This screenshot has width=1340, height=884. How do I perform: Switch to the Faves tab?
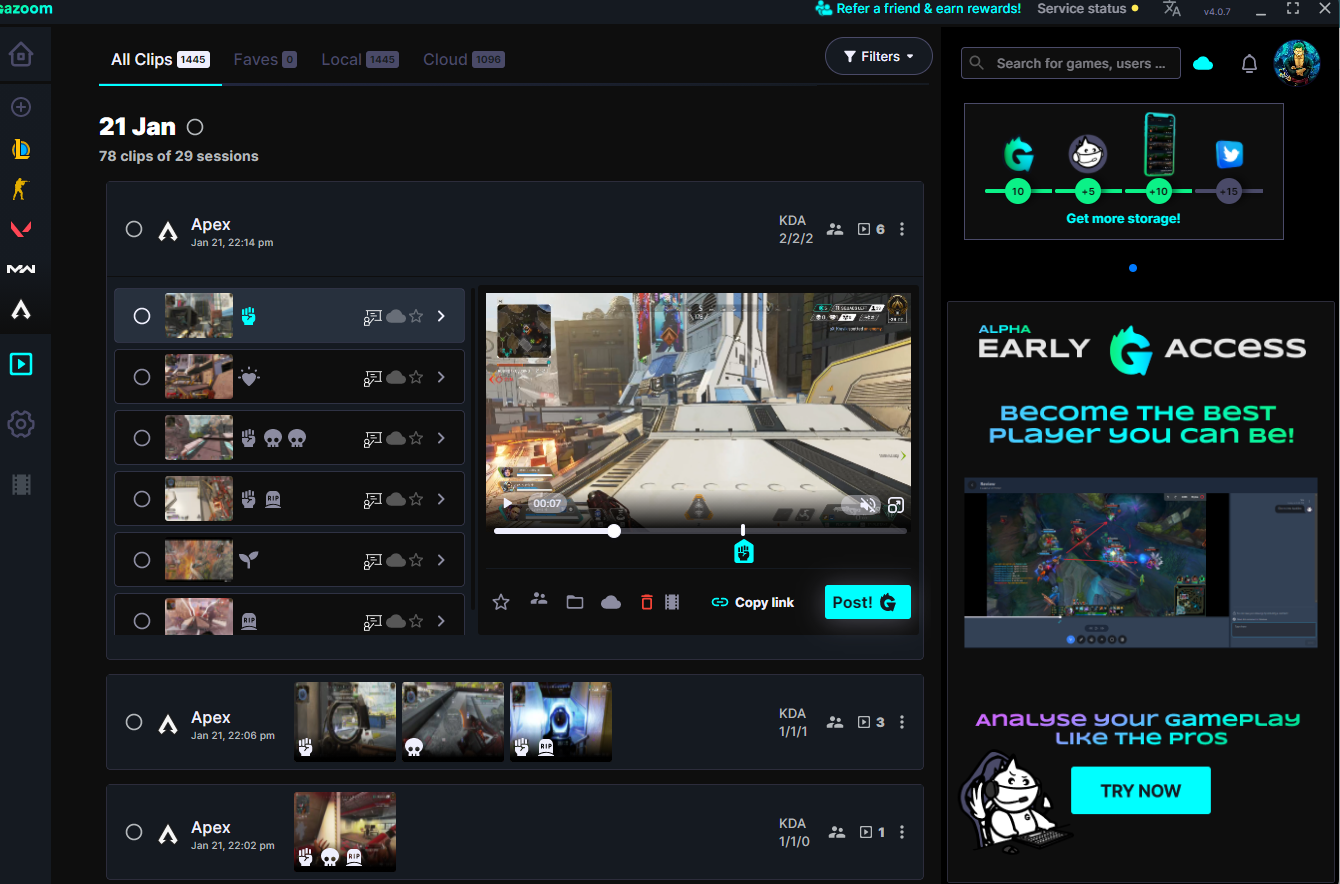265,59
